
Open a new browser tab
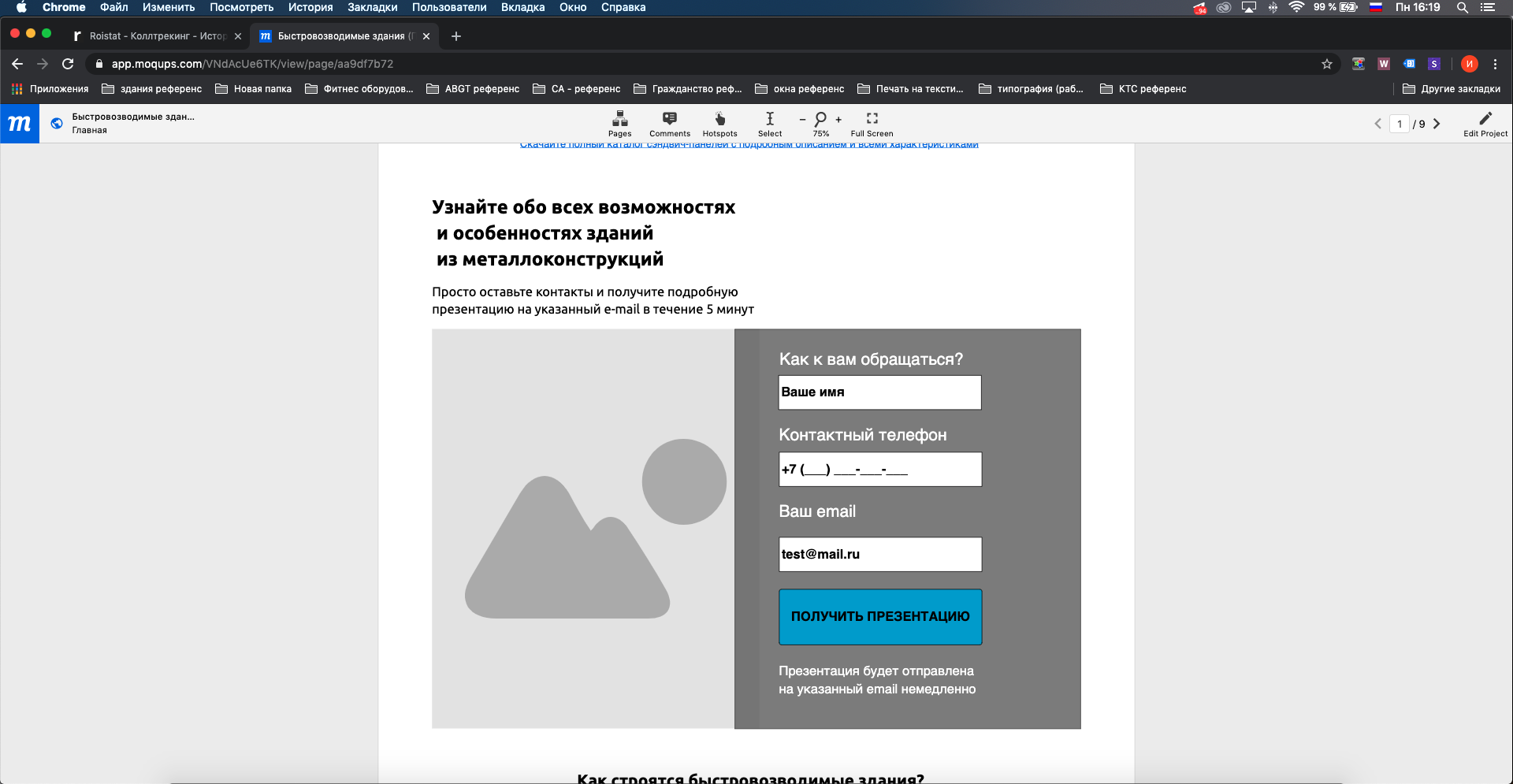[x=455, y=36]
